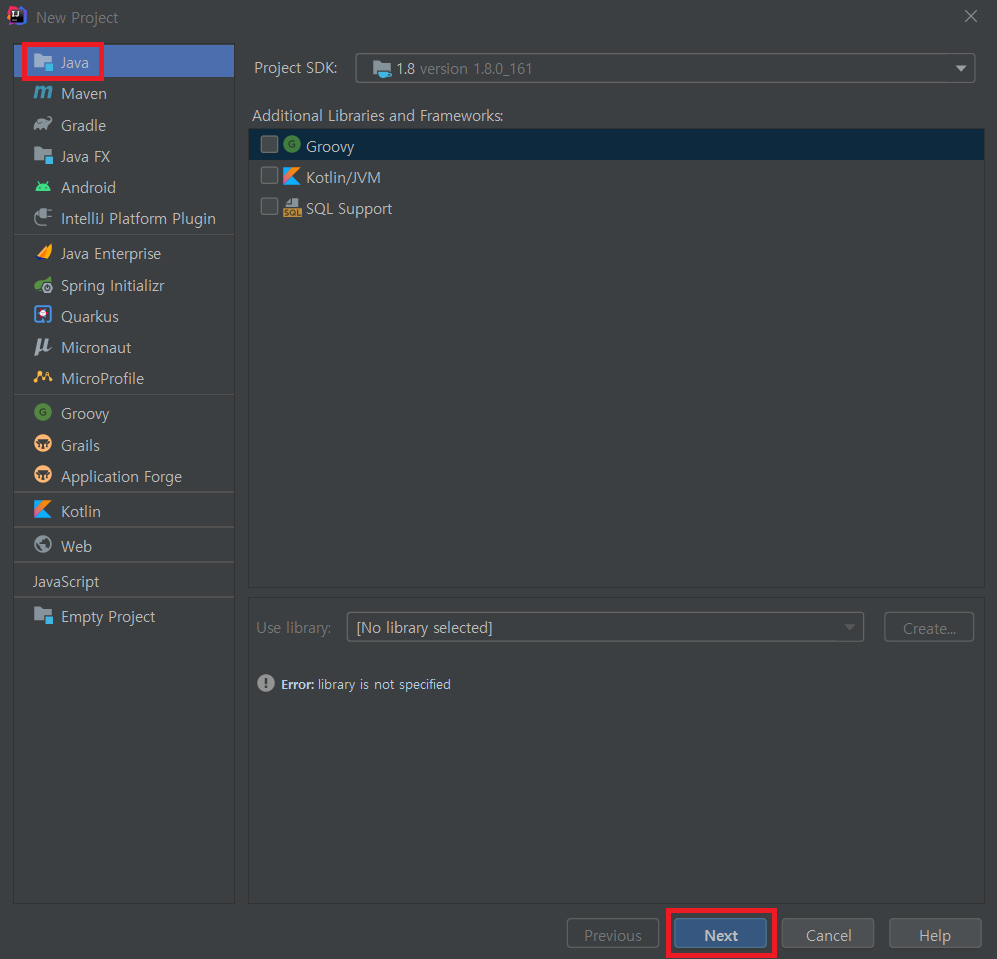Choose the Gradle elephant icon
Viewport: 997px width, 959px height.
pyautogui.click(x=43, y=124)
